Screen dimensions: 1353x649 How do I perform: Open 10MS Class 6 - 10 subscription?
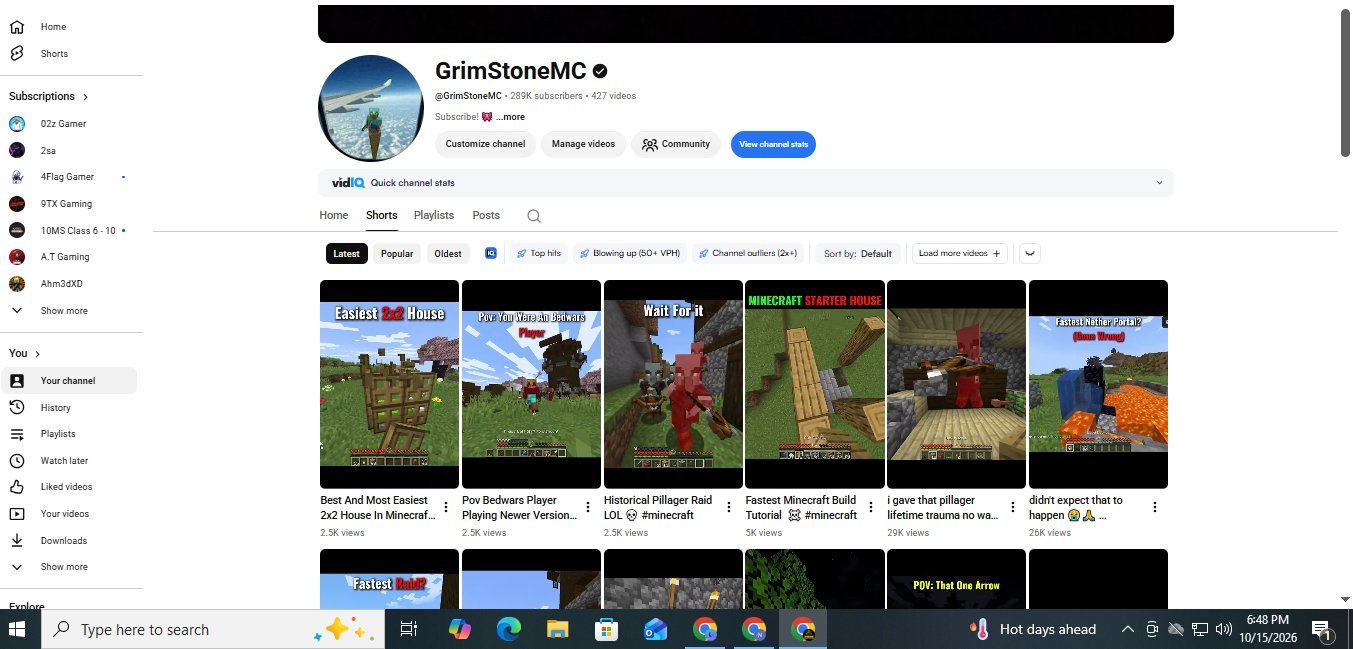click(78, 230)
